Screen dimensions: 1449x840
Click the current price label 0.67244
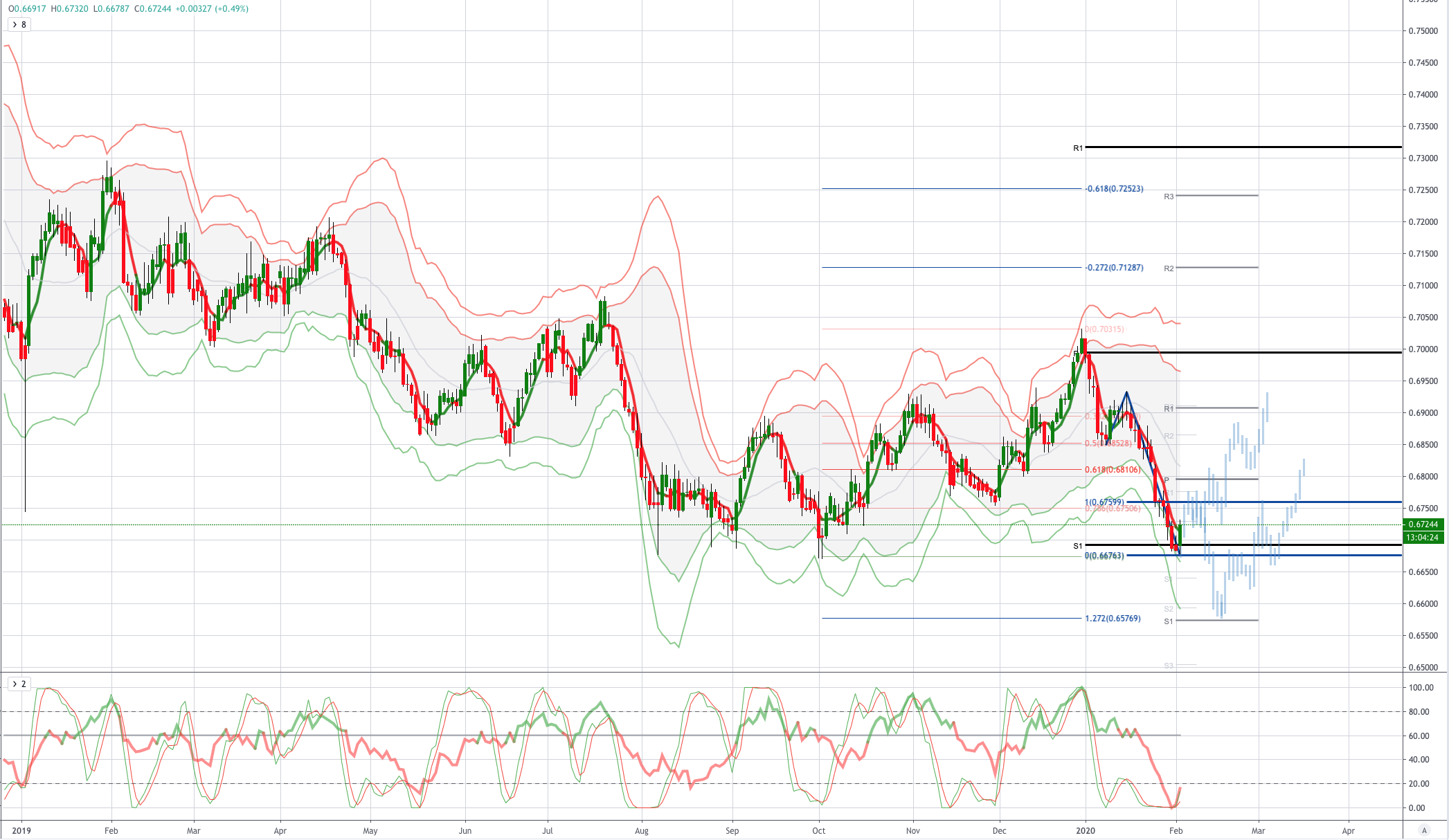click(x=1422, y=524)
